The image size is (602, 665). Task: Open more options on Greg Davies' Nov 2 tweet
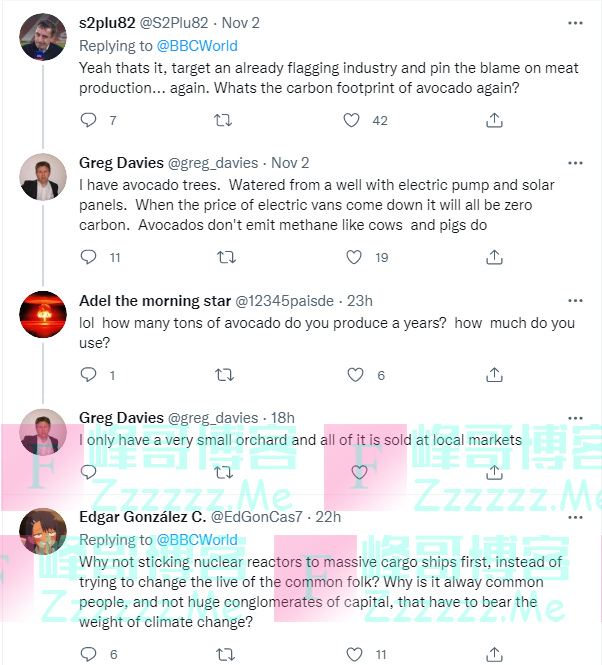(x=575, y=163)
